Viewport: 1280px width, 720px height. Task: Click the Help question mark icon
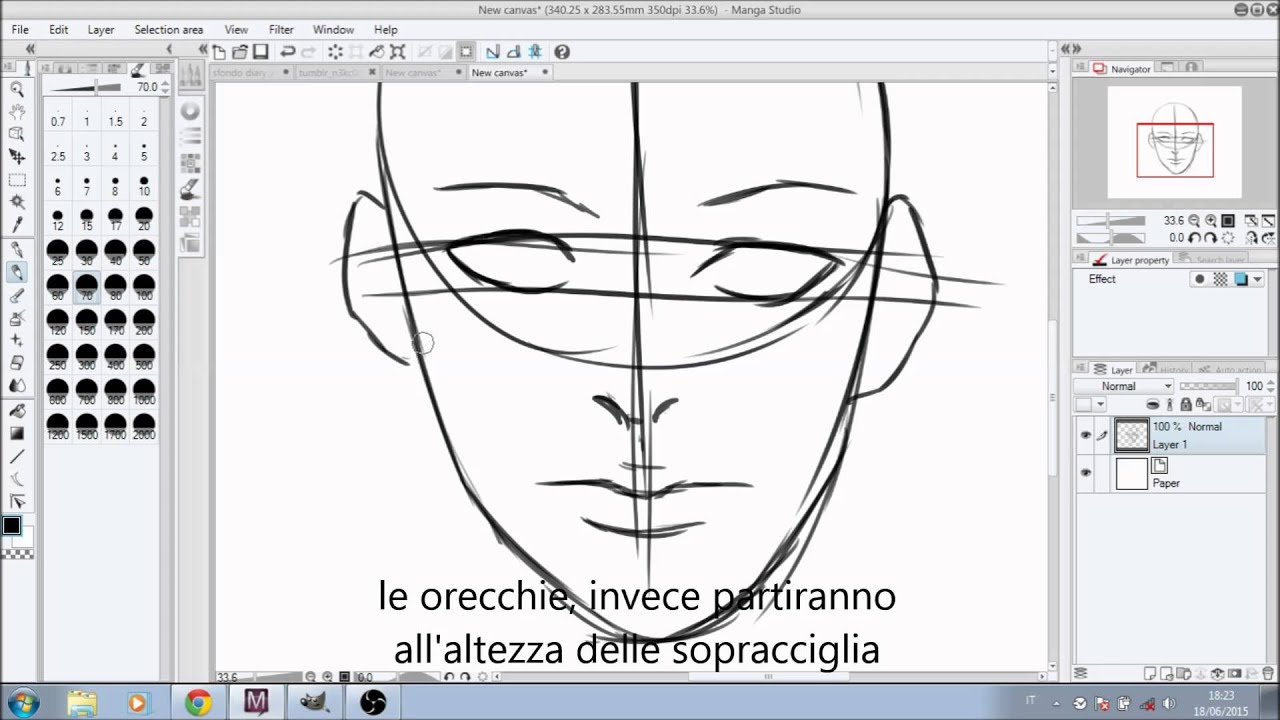[562, 52]
